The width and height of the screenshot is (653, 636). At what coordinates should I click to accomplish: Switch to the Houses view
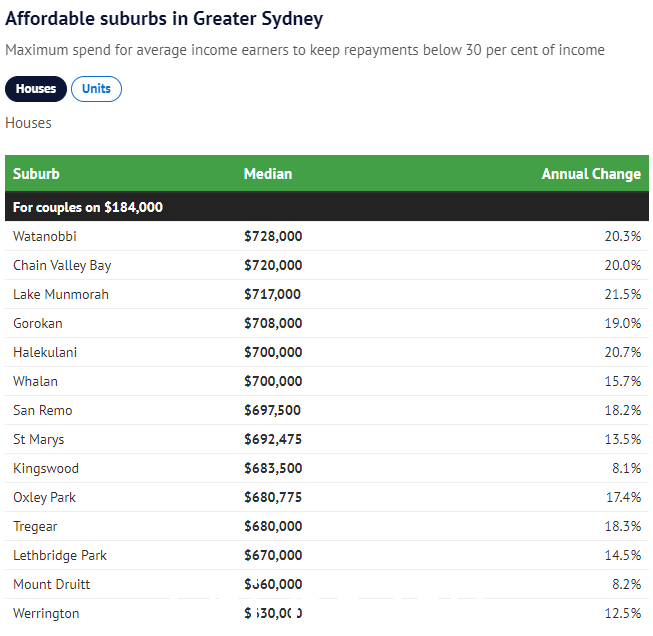coord(36,89)
